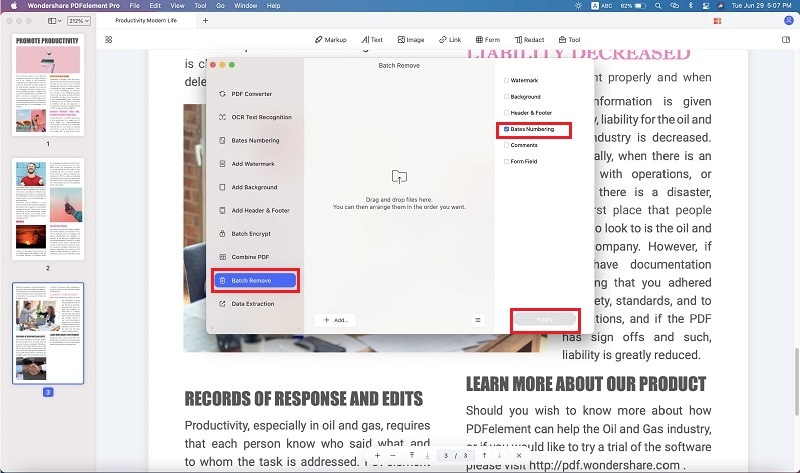The image size is (800, 473).
Task: Open the sidebar layout dropdown
Action: coord(55,20)
